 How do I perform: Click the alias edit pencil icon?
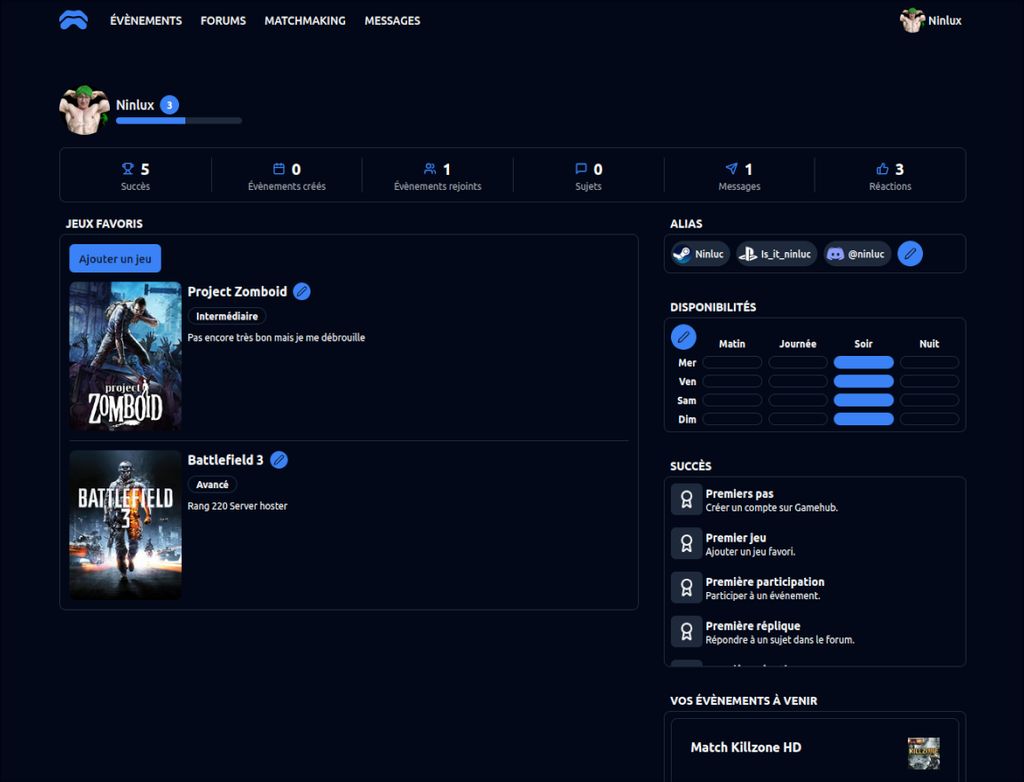[x=909, y=254]
